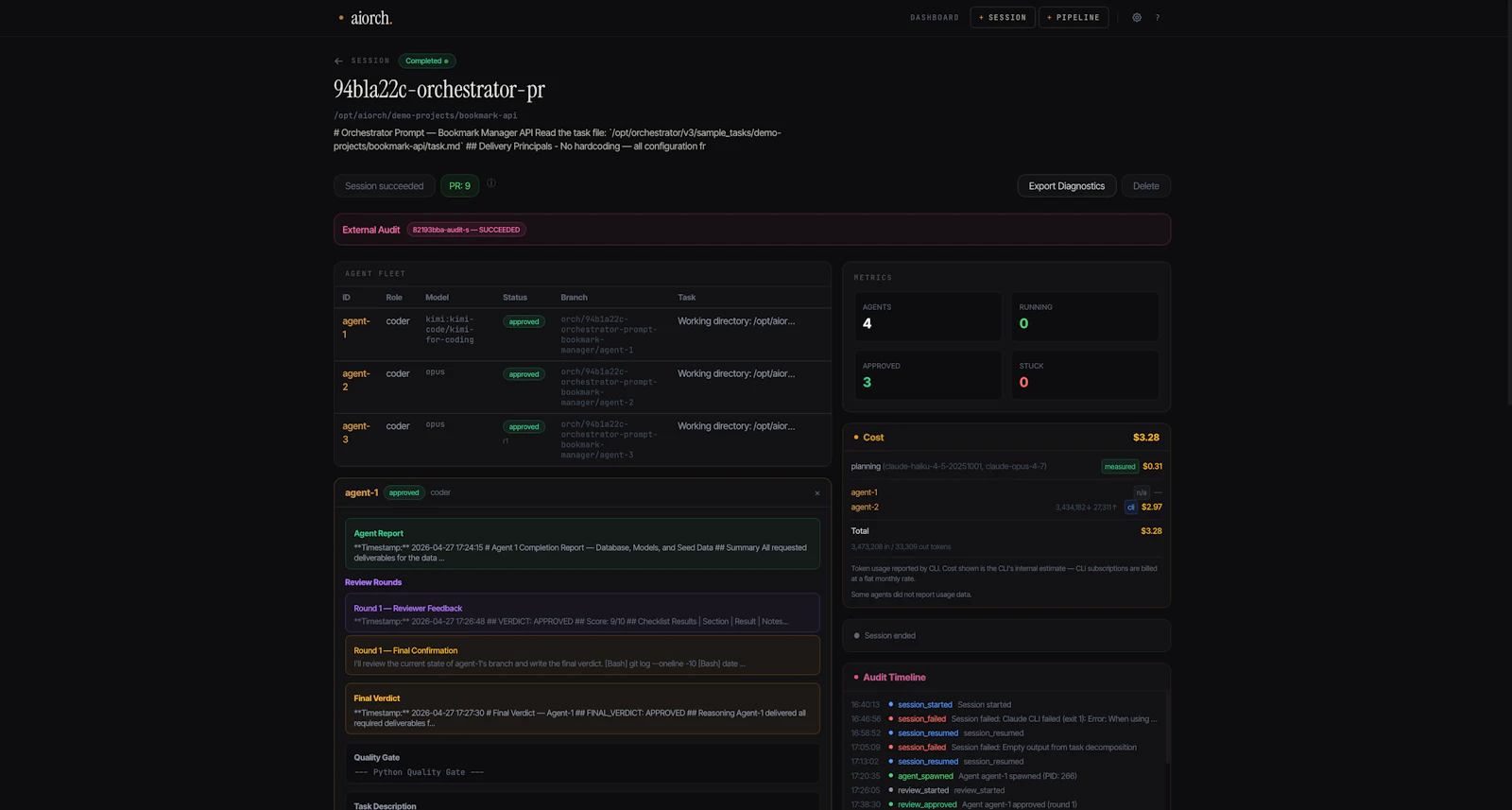Select the 16:40:13 session_started timeline entry
The image size is (1512, 810).
1006,705
